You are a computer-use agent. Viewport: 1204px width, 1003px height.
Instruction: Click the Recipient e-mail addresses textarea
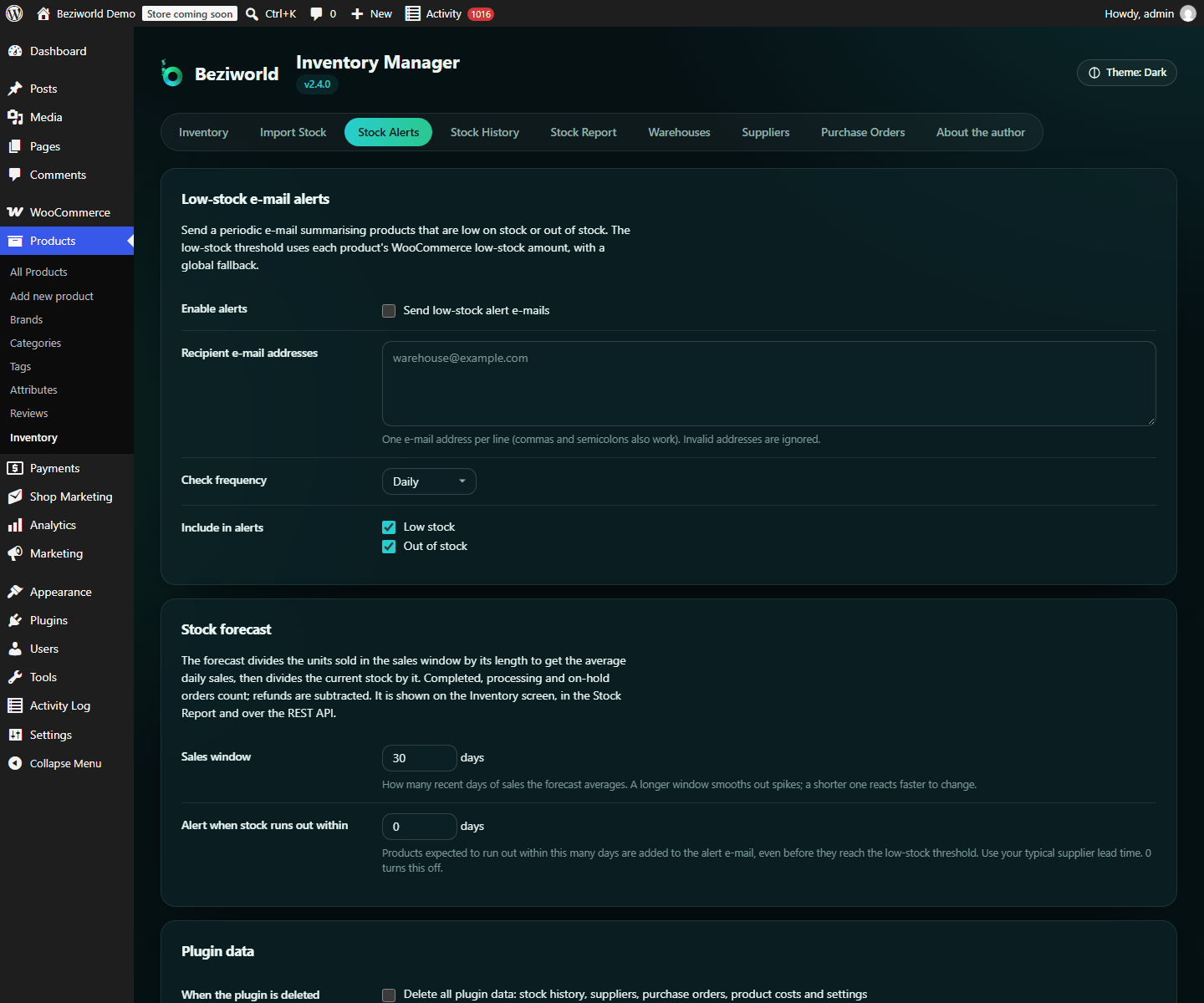coord(769,384)
